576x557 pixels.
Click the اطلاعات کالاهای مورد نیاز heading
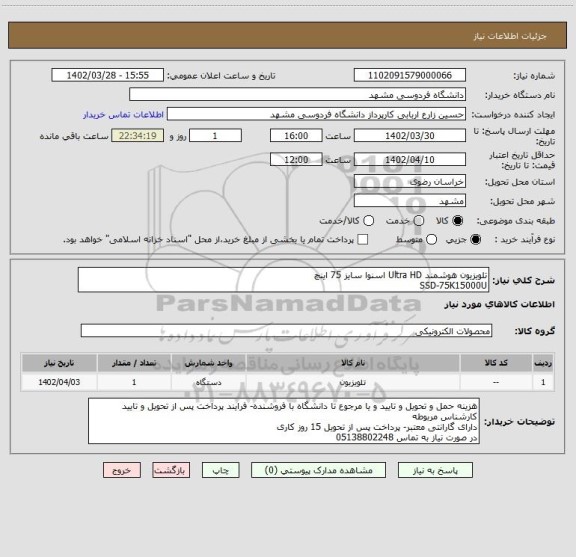coord(500,304)
